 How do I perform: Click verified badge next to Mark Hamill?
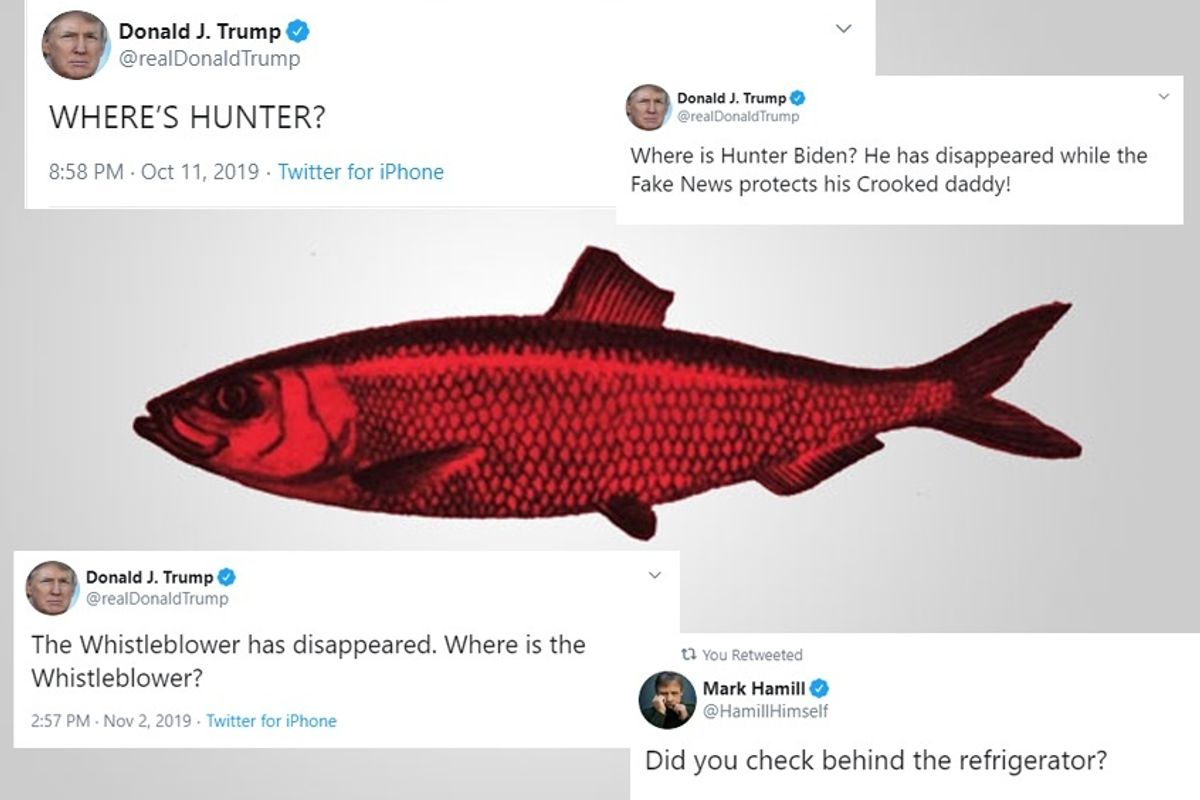point(819,689)
